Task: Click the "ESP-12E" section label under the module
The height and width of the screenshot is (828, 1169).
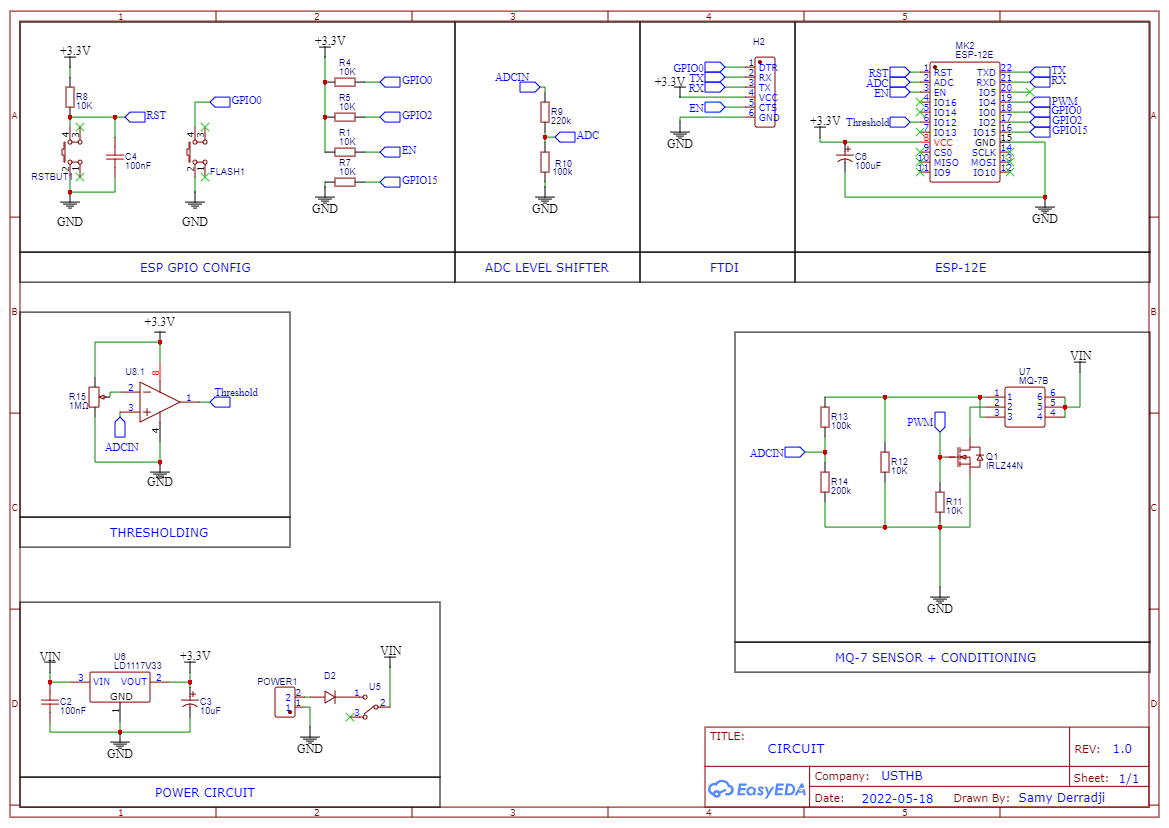Action: (x=960, y=268)
